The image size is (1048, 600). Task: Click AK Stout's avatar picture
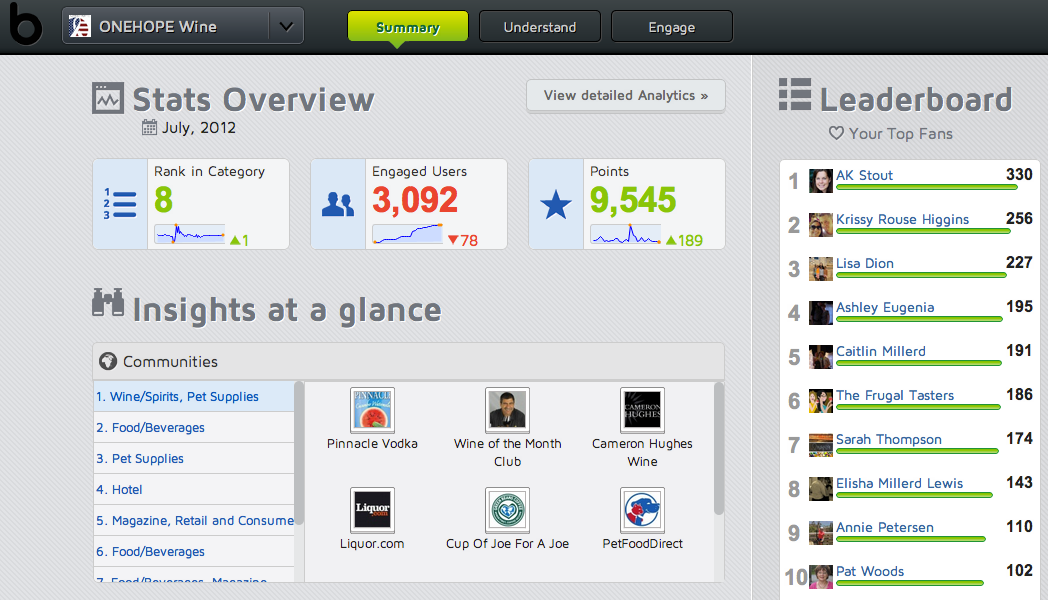pyautogui.click(x=821, y=180)
